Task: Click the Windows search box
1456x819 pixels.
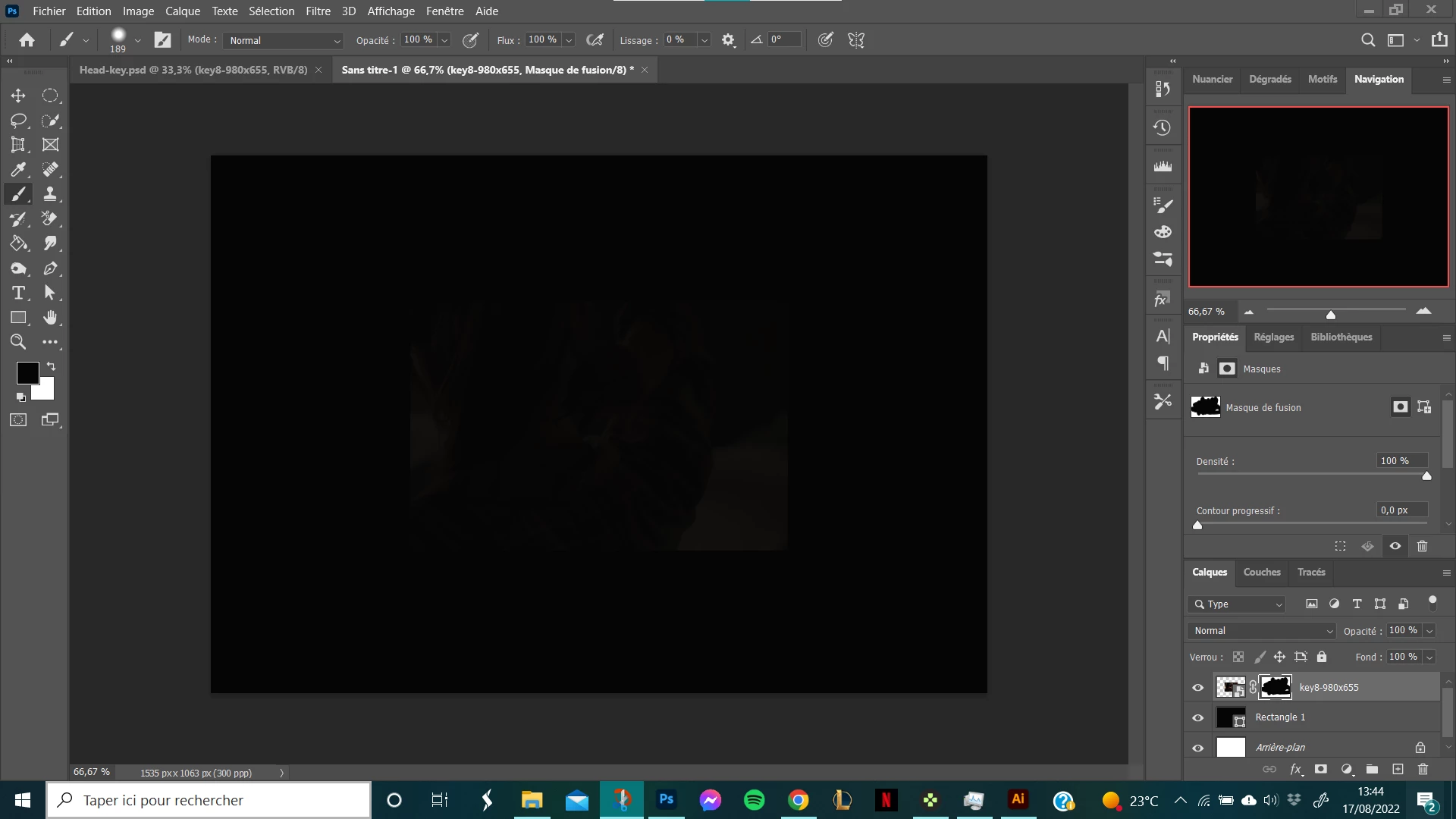Action: [x=209, y=800]
